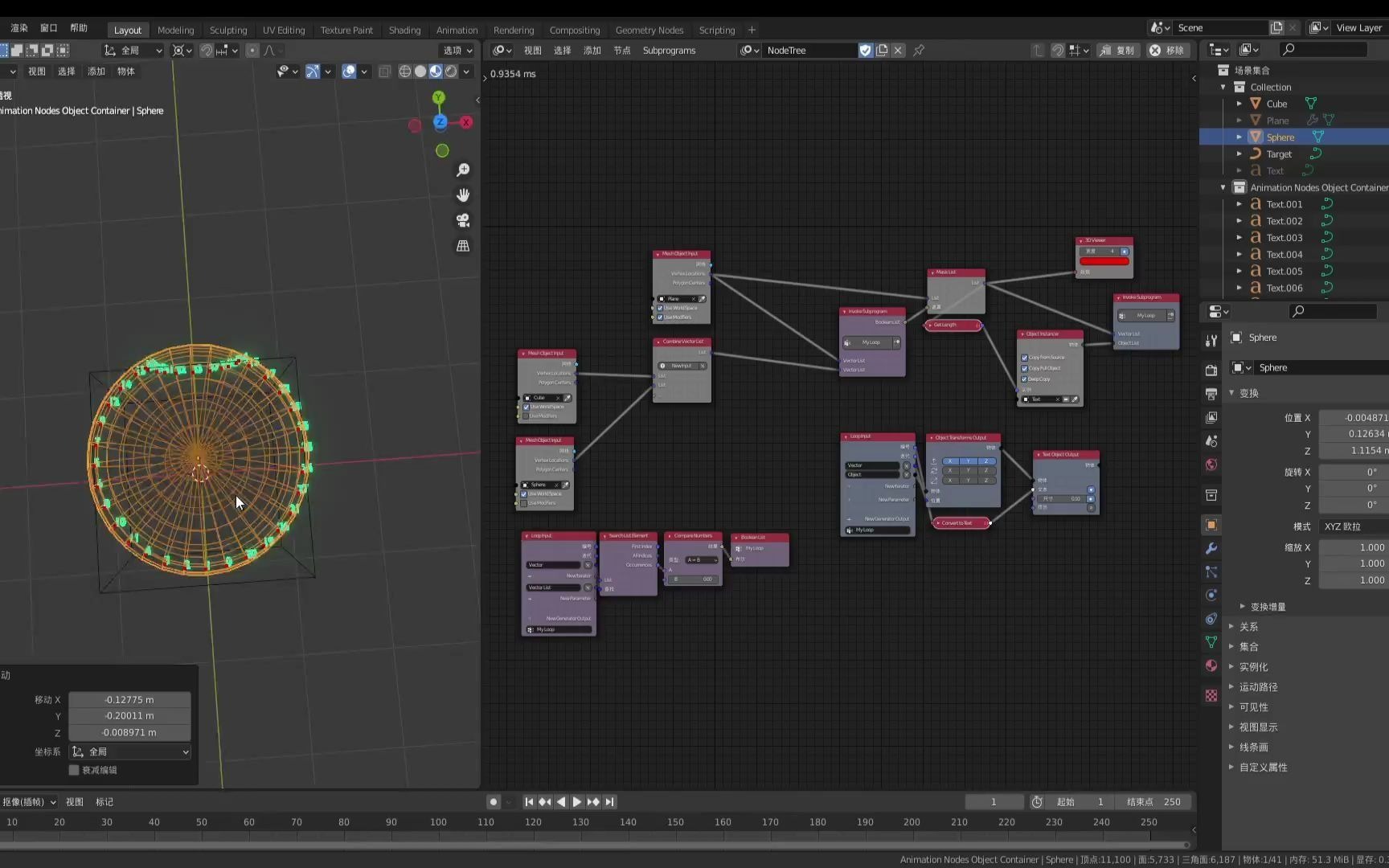The image size is (1389, 868).
Task: Open the Output properties tab
Action: point(1211,394)
